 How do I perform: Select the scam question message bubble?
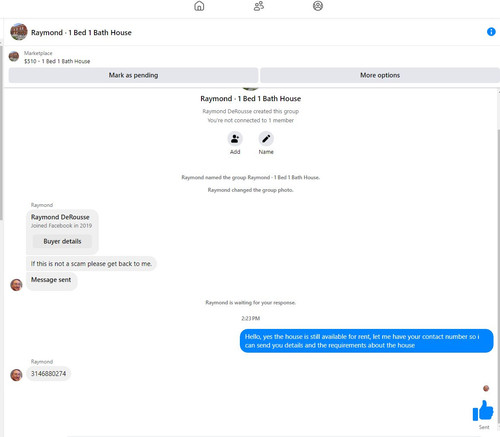coord(91,264)
